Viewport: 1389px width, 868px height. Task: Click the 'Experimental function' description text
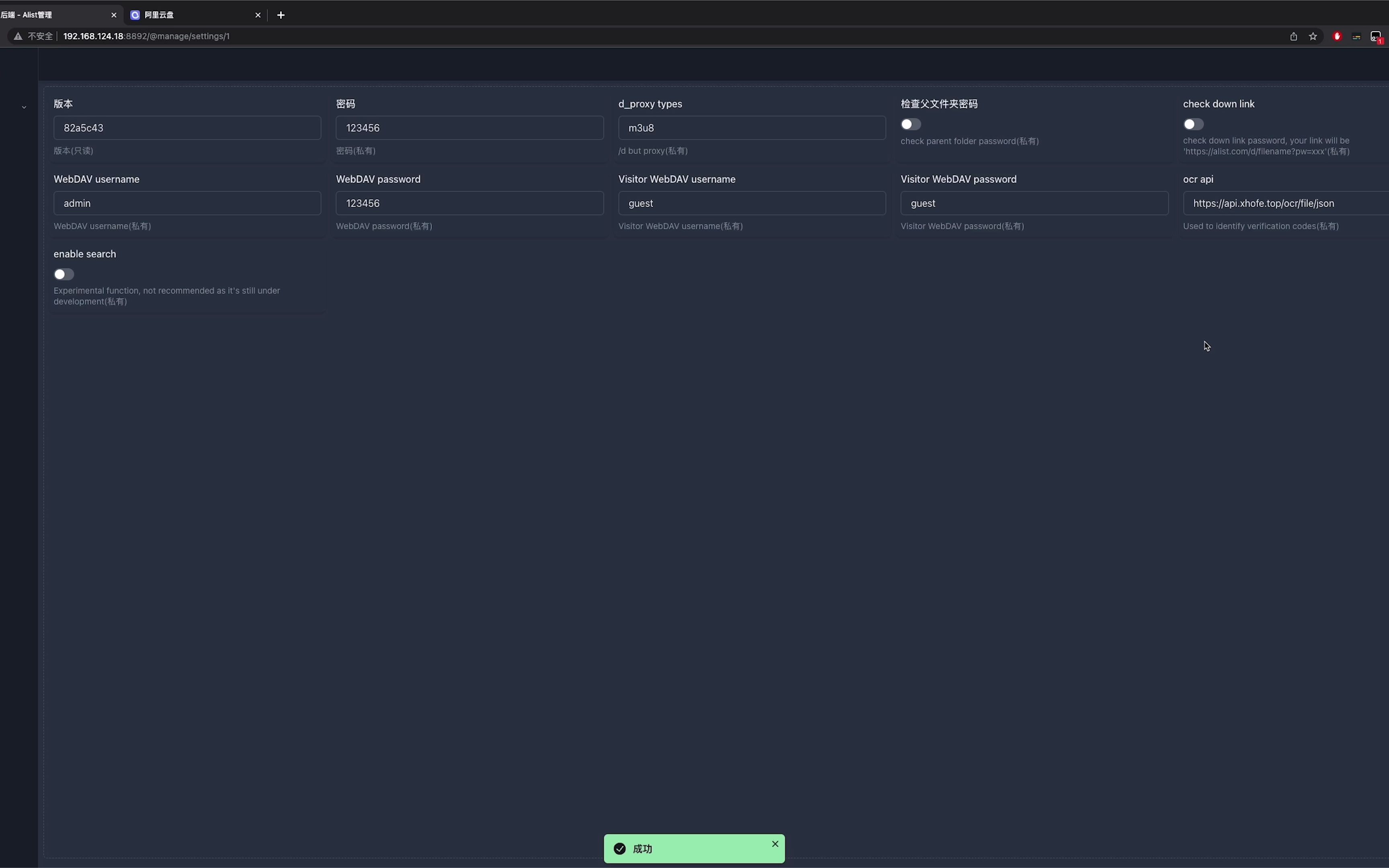(x=167, y=296)
